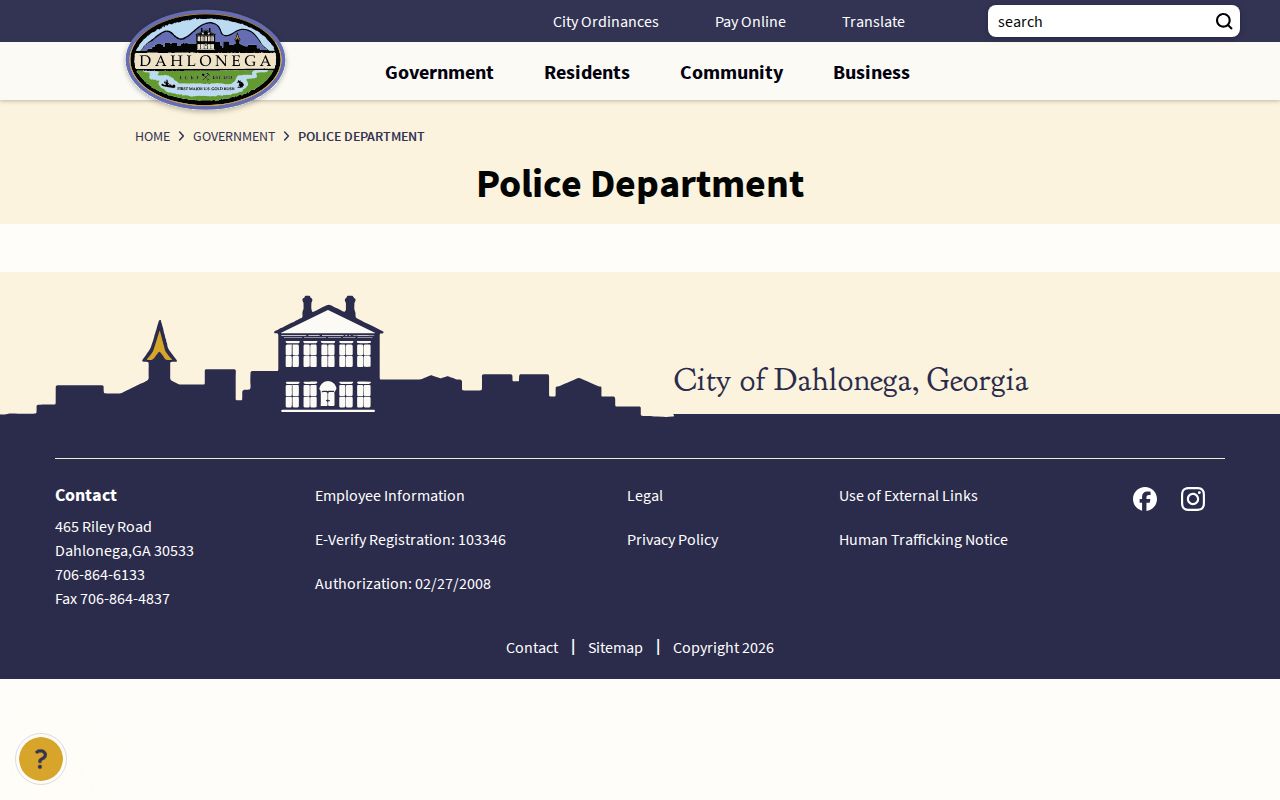This screenshot has width=1280, height=800.
Task: Click Authorization: 02/27/2008 text
Action: coord(403,583)
